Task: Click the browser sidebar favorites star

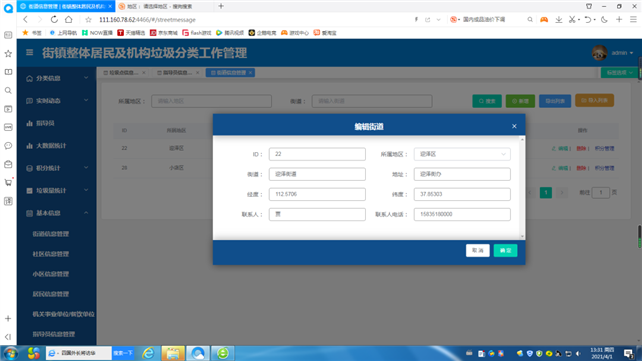Action: point(8,54)
